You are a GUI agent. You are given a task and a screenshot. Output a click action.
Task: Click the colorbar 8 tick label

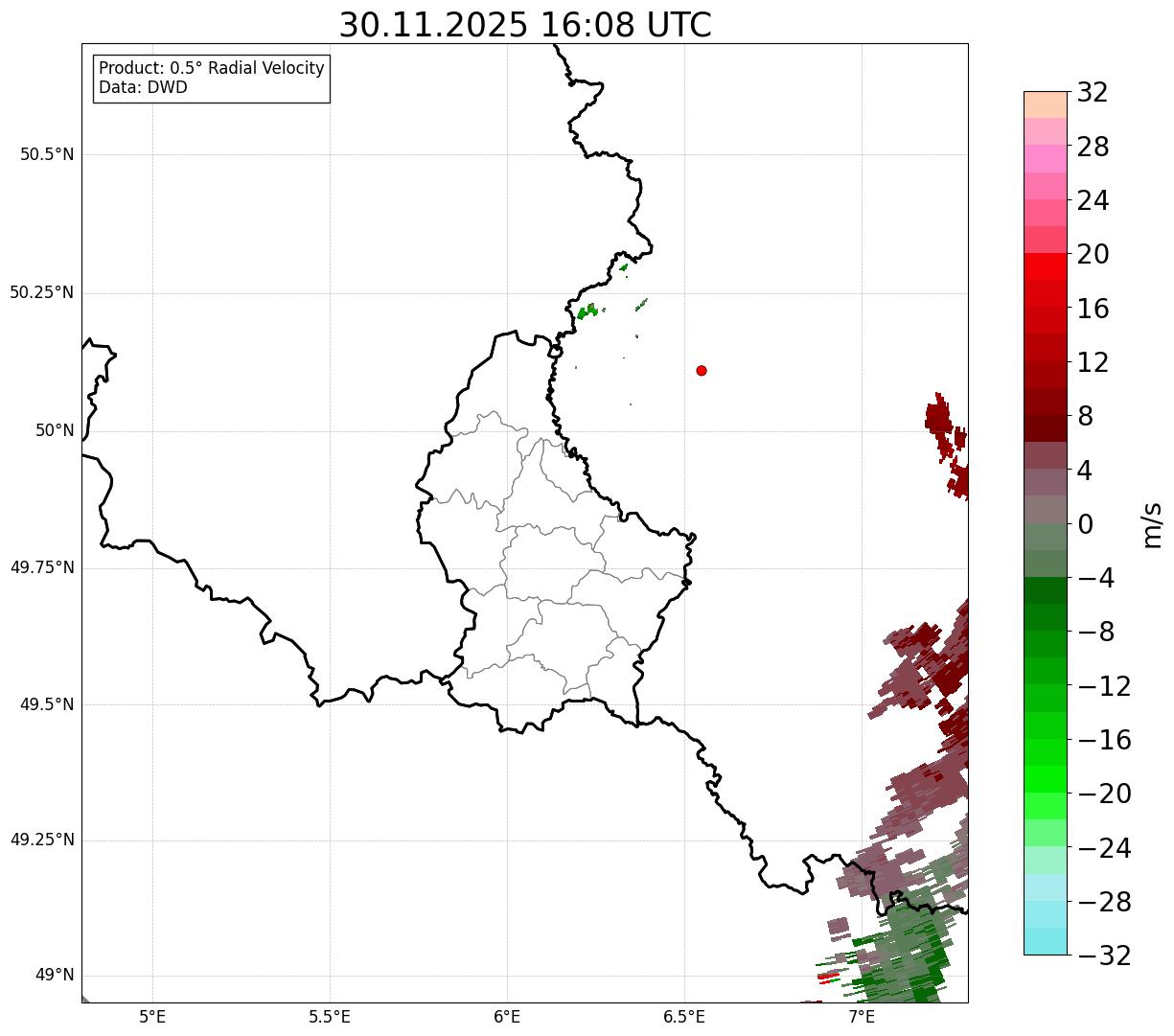[x=1085, y=416]
